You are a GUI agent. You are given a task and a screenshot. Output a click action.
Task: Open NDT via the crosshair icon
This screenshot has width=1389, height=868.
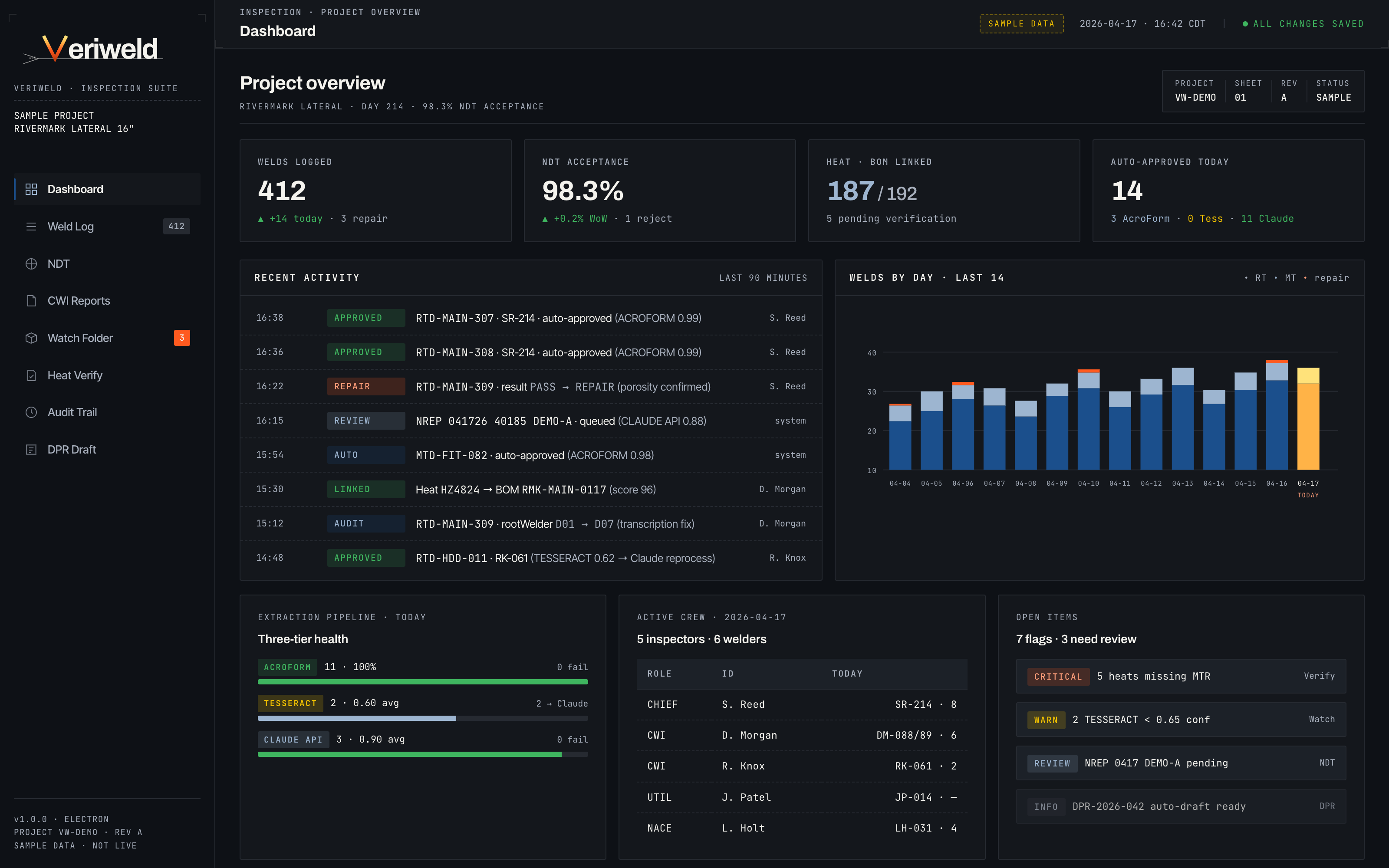(x=31, y=263)
